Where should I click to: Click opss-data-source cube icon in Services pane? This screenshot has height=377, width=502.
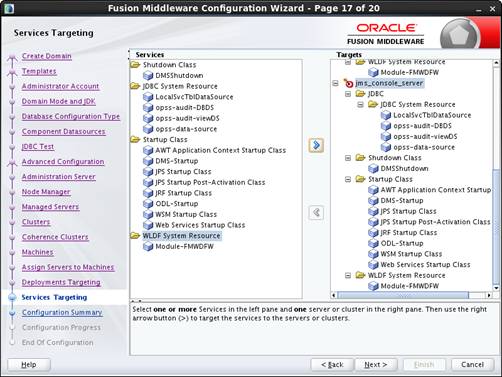pos(148,129)
